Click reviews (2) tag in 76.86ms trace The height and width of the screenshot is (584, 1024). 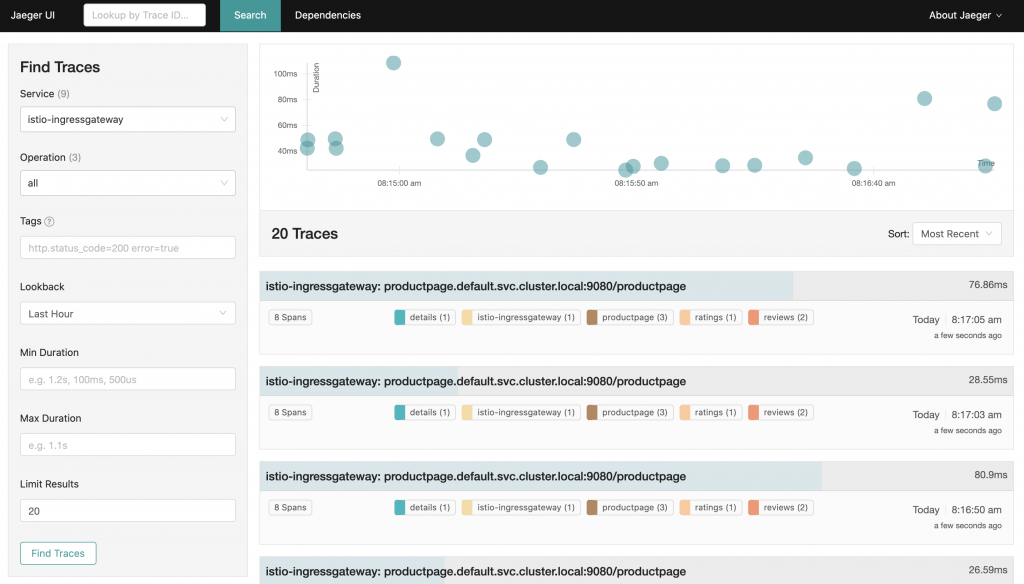(x=780, y=317)
